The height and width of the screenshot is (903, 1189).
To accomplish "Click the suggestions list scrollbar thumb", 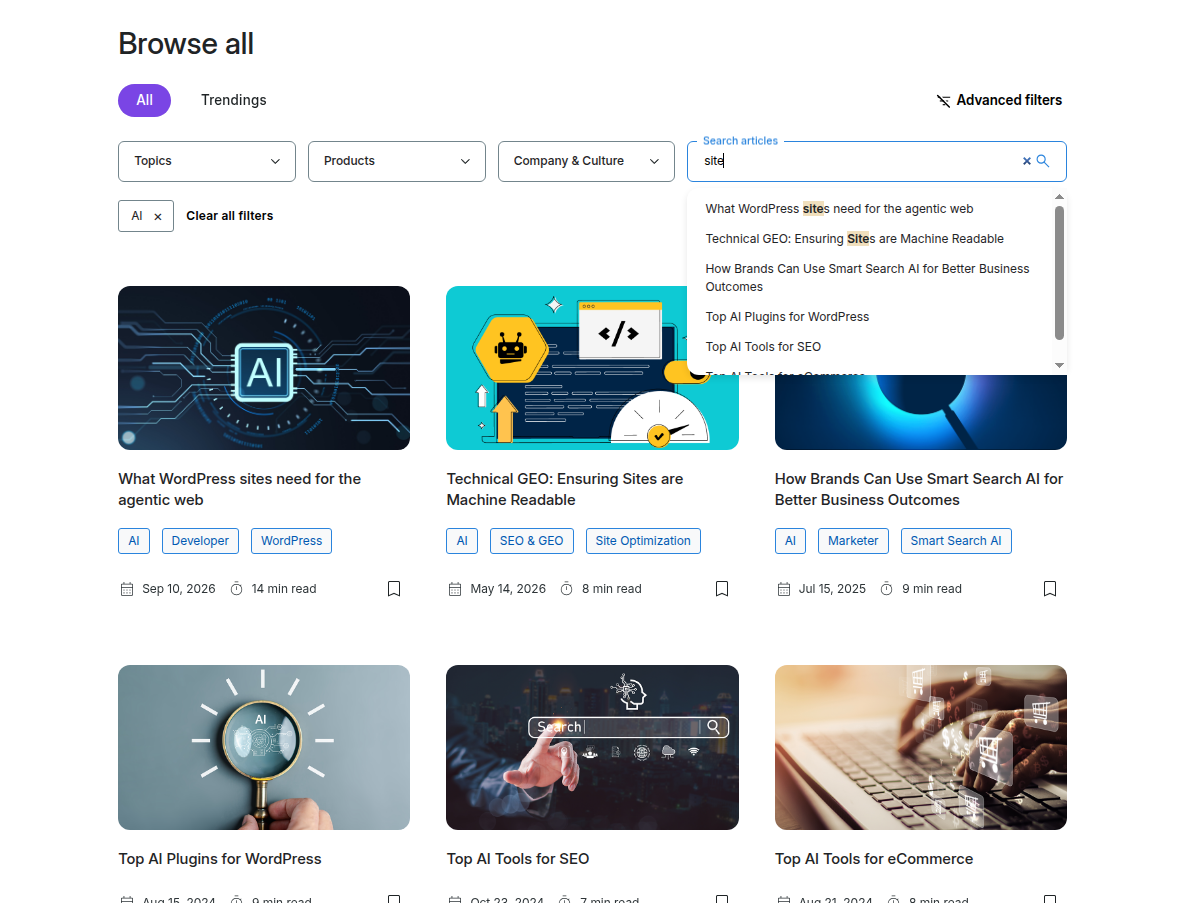I will pos(1059,273).
